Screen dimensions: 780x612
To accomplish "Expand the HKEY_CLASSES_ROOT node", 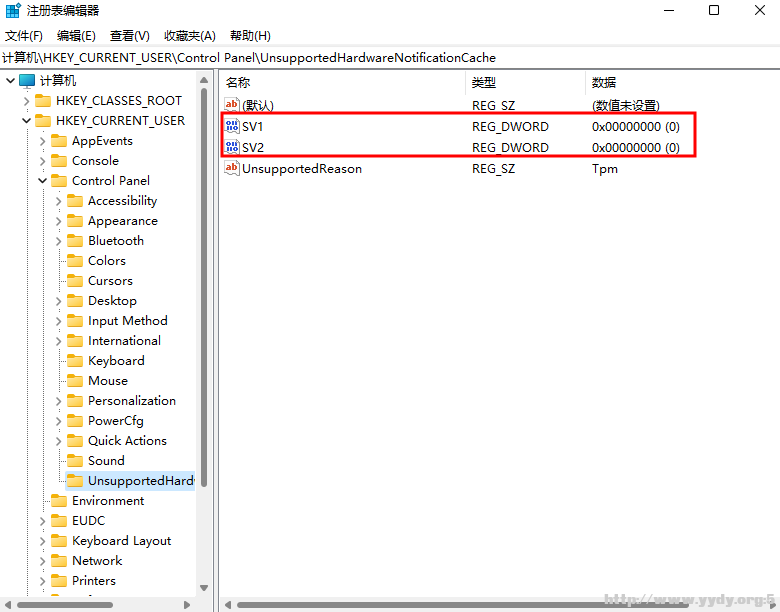I will point(26,101).
